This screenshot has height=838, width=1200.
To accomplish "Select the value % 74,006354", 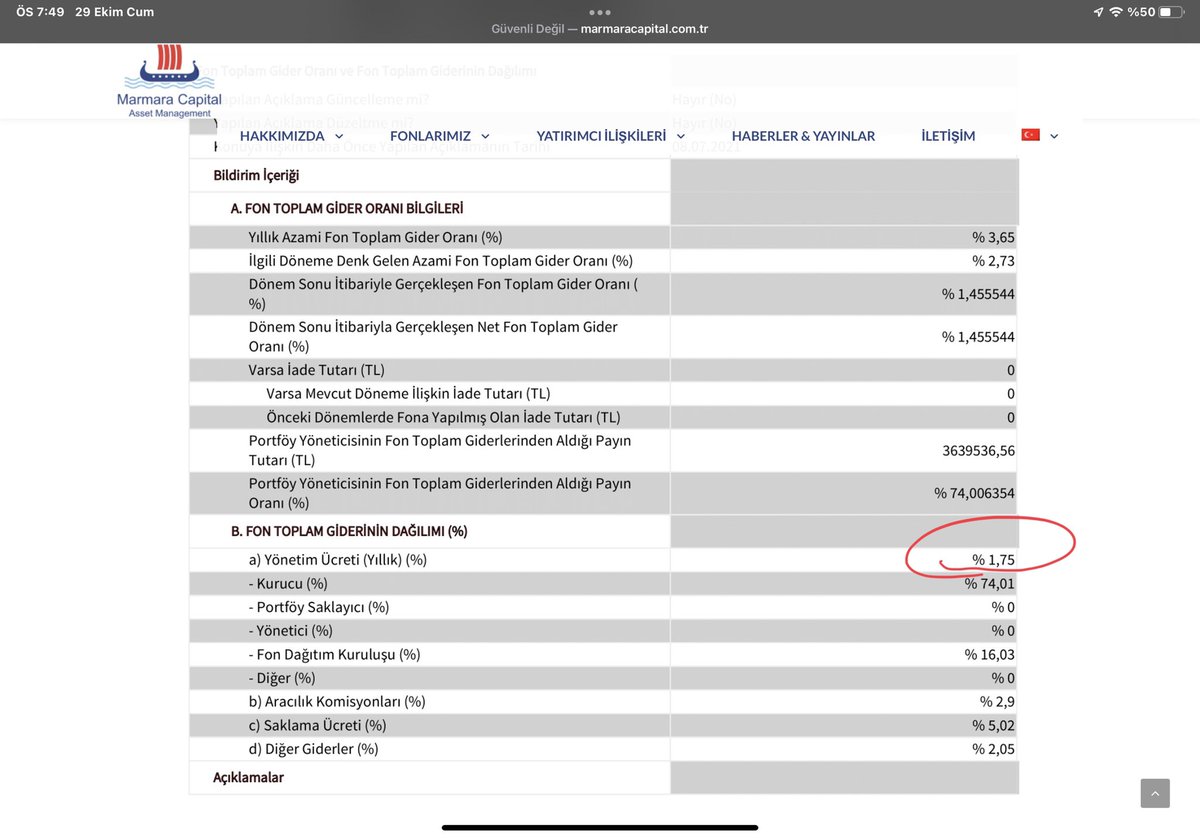I will (975, 493).
